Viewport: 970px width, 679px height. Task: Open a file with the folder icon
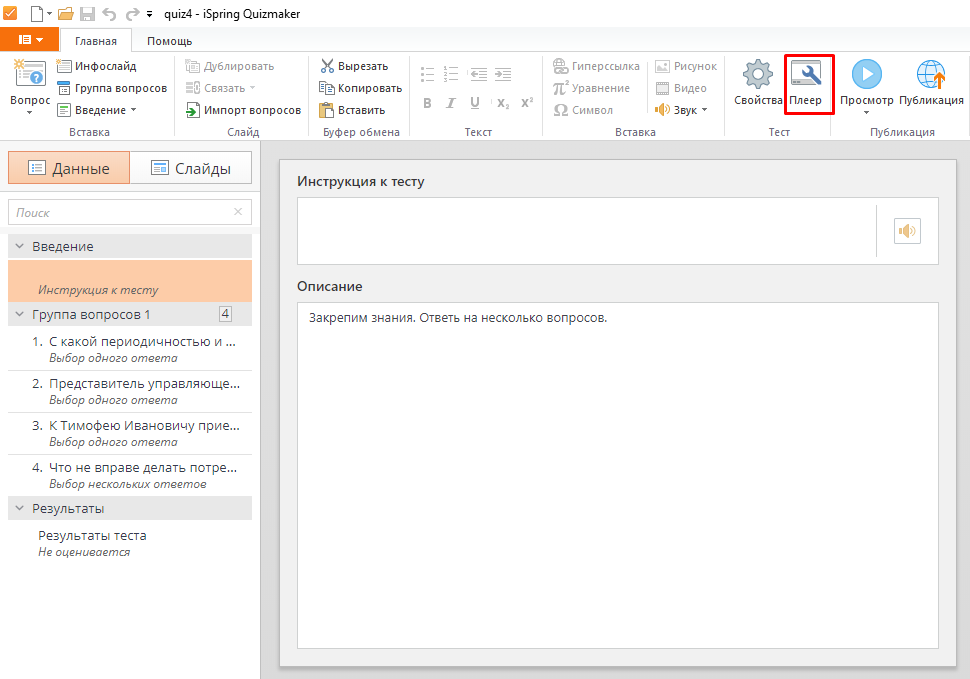tap(66, 14)
